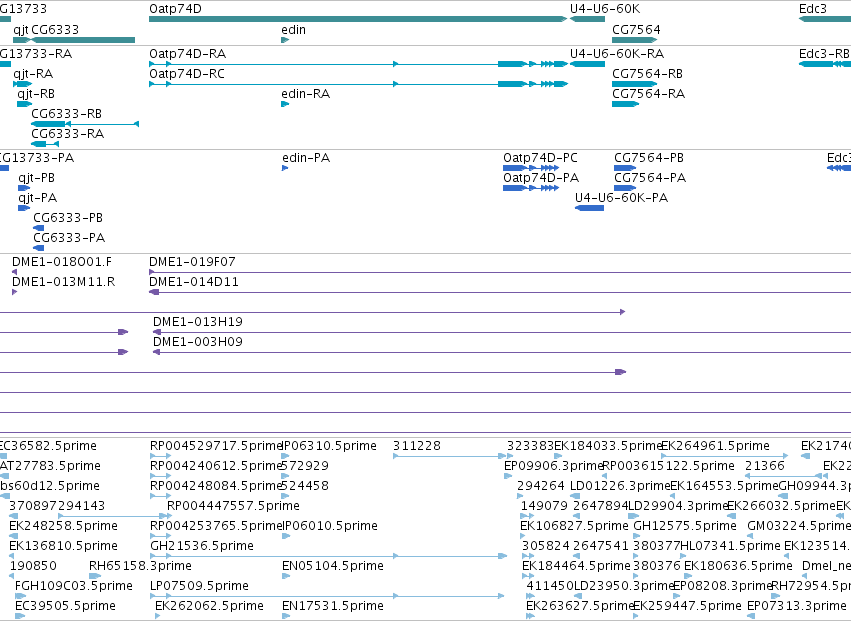
Task: Open the IP06010.5prime EST
Action: click(x=286, y=536)
